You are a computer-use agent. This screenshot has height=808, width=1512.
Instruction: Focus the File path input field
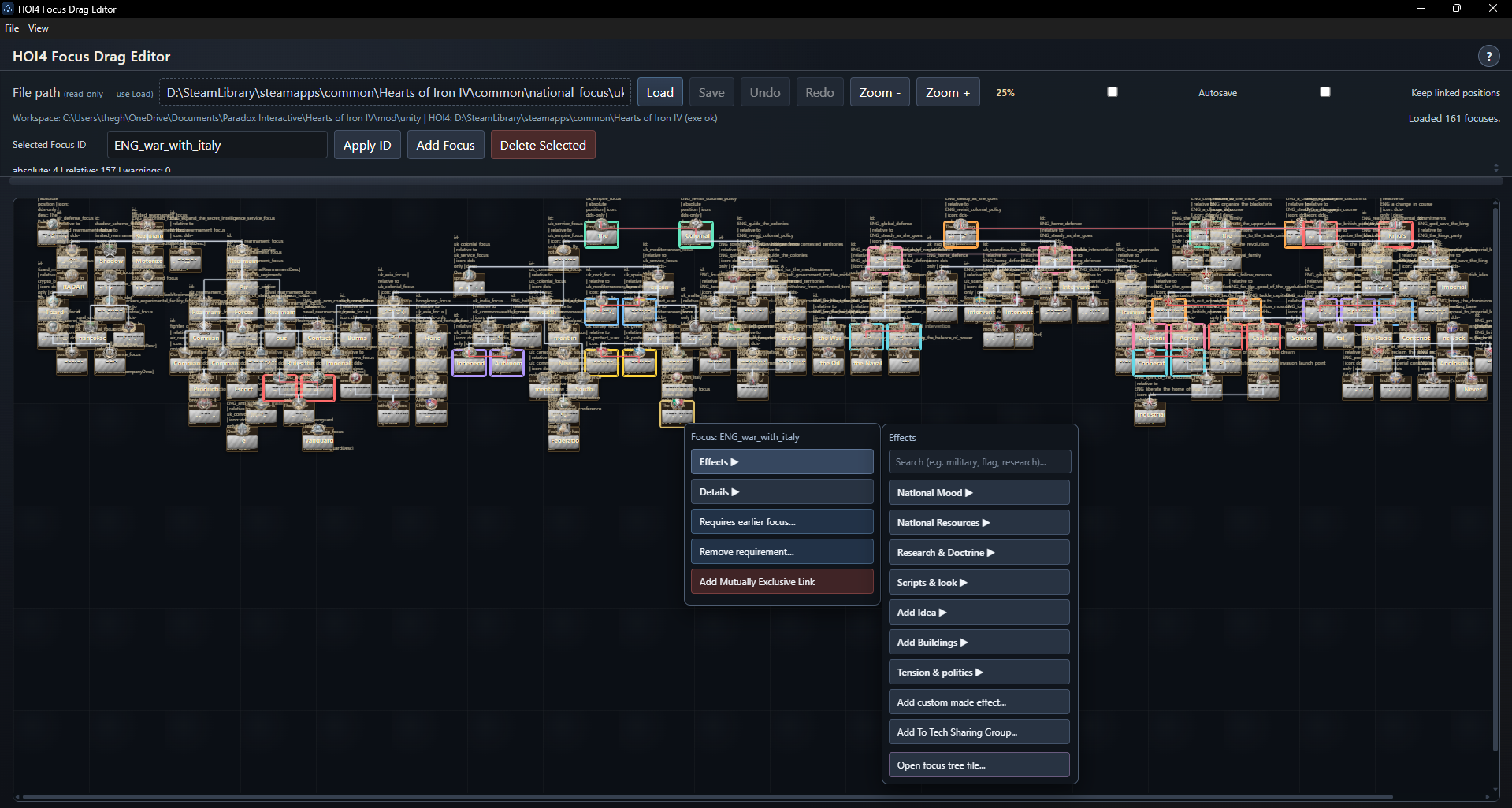coord(396,92)
